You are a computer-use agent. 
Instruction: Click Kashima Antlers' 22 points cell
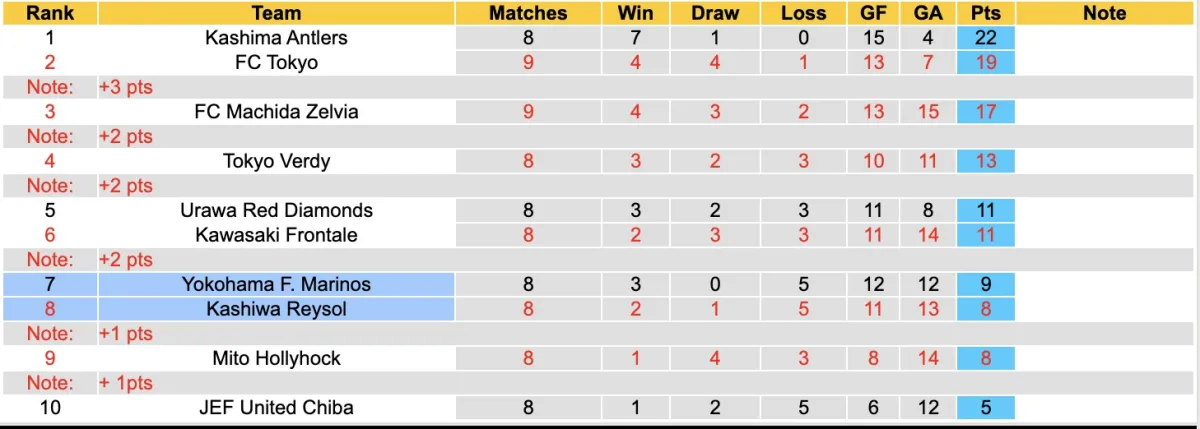[x=985, y=38]
